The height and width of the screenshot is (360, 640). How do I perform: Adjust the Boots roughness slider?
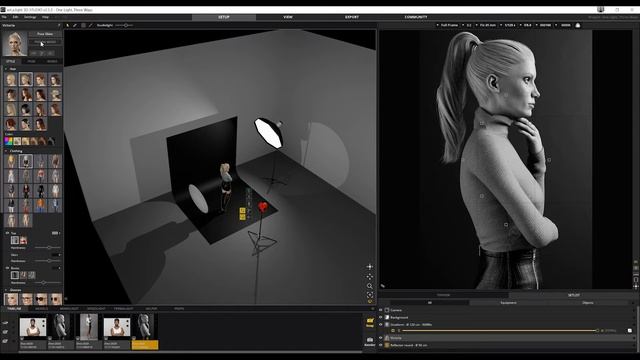[48, 282]
